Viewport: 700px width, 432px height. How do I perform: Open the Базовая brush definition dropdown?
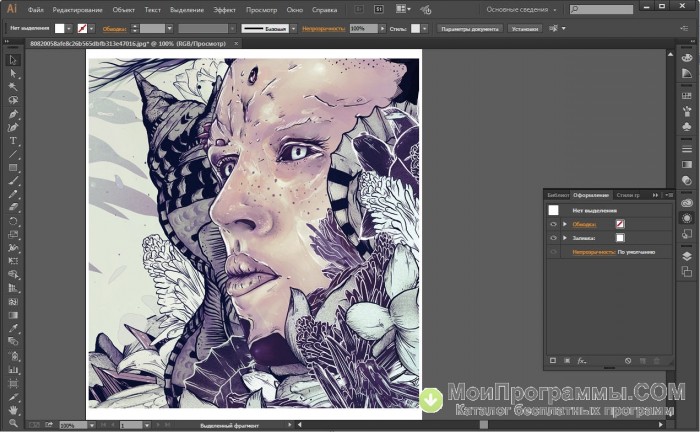pos(293,28)
